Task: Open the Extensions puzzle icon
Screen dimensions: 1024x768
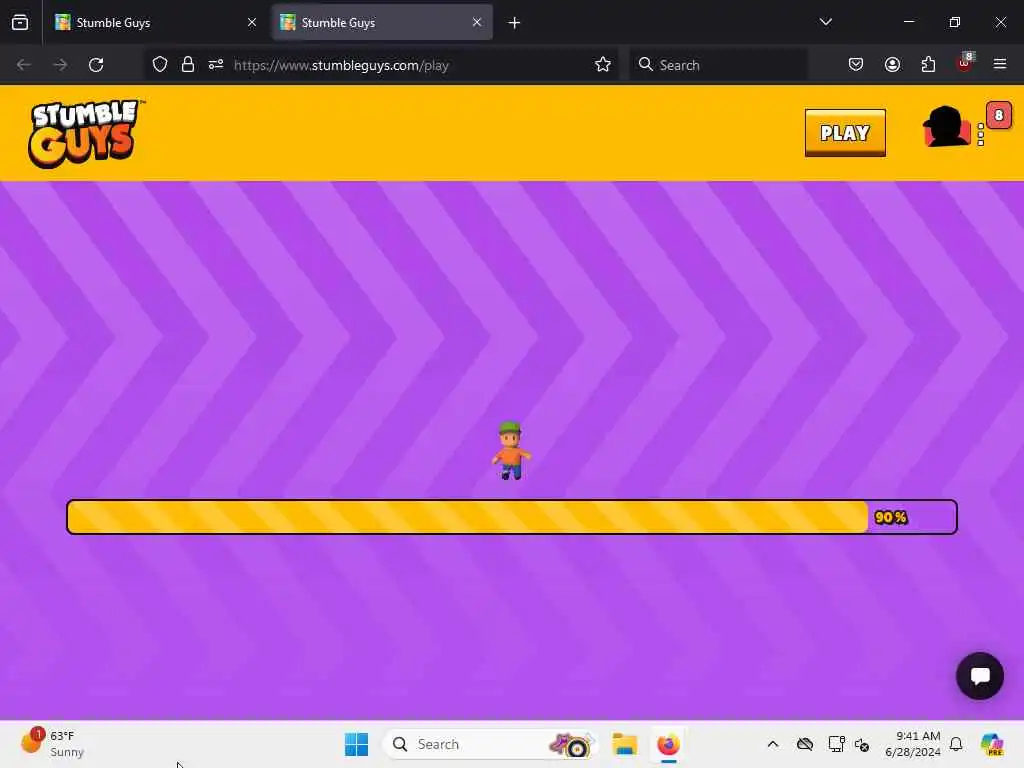Action: coord(928,65)
